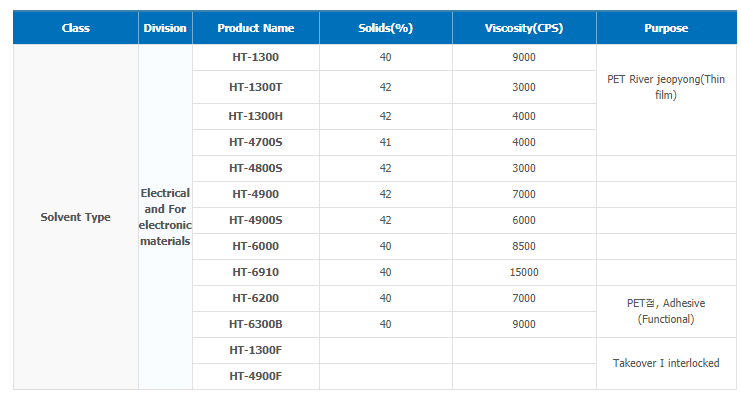The image size is (741, 397).
Task: Select the HT-4800S product cell
Action: [x=256, y=168]
